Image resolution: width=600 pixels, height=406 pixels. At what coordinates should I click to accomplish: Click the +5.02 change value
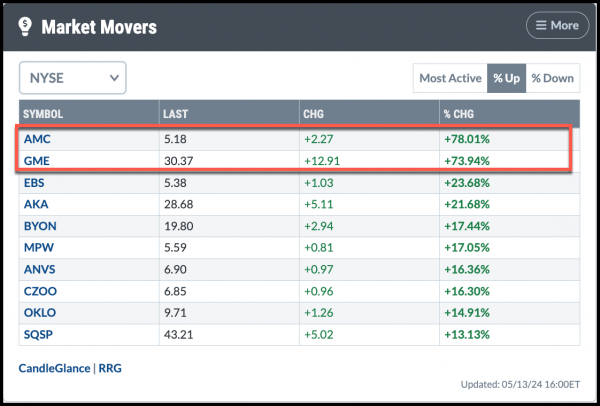318,334
